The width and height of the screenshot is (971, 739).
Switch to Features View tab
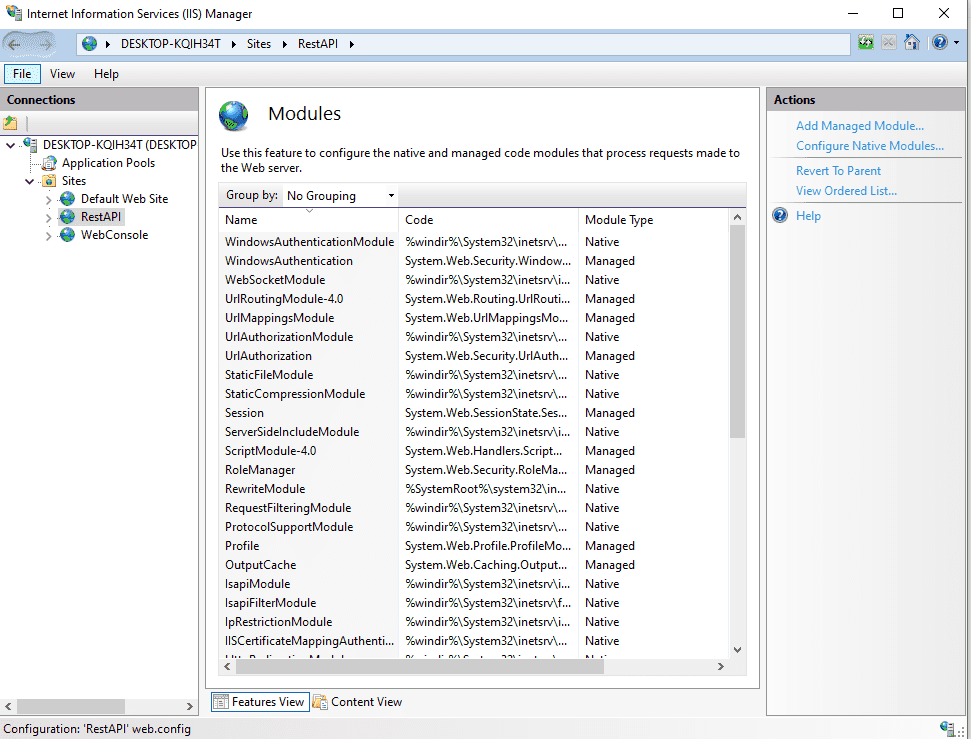pyautogui.click(x=260, y=702)
